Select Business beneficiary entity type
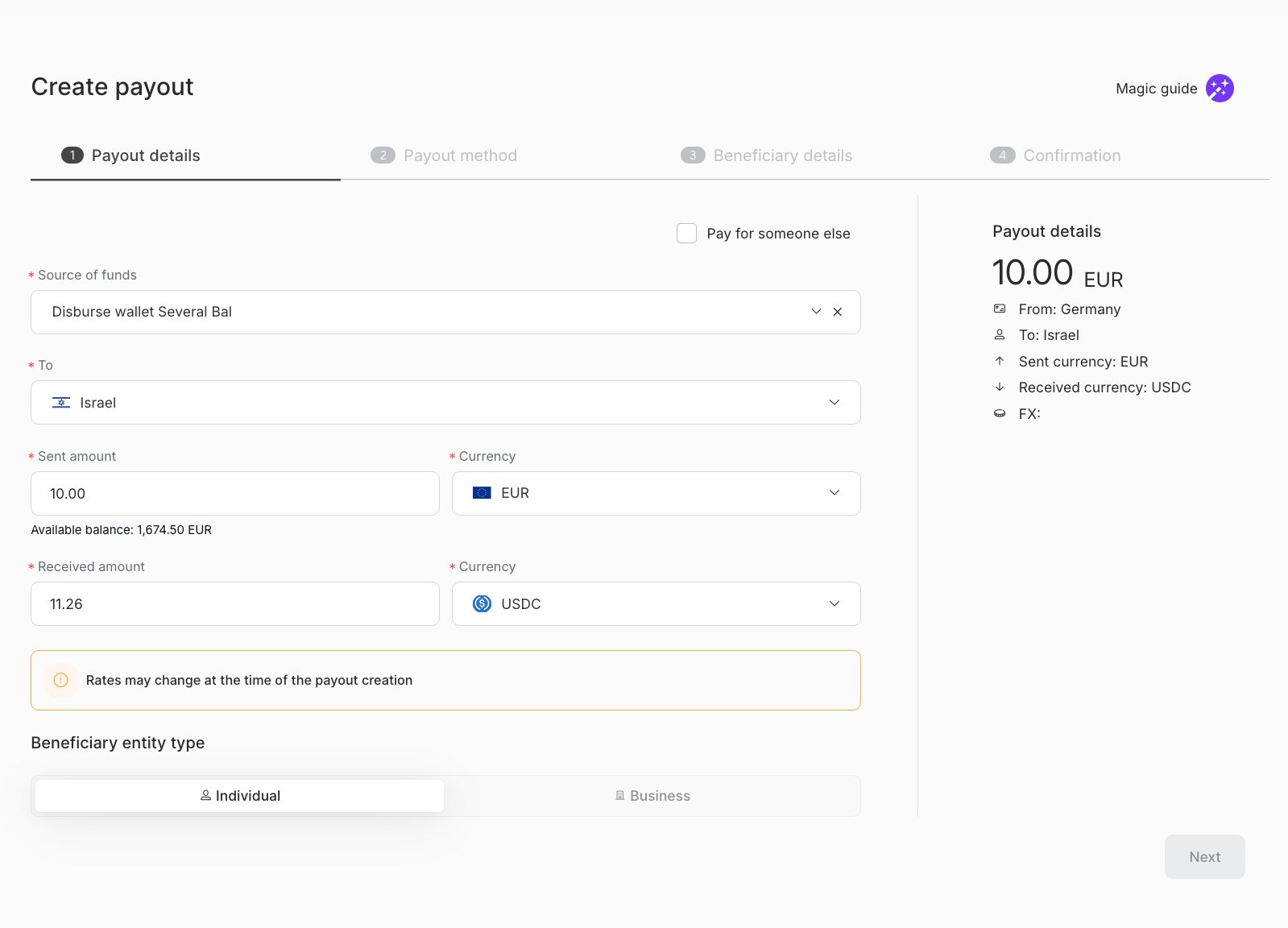 pos(652,796)
